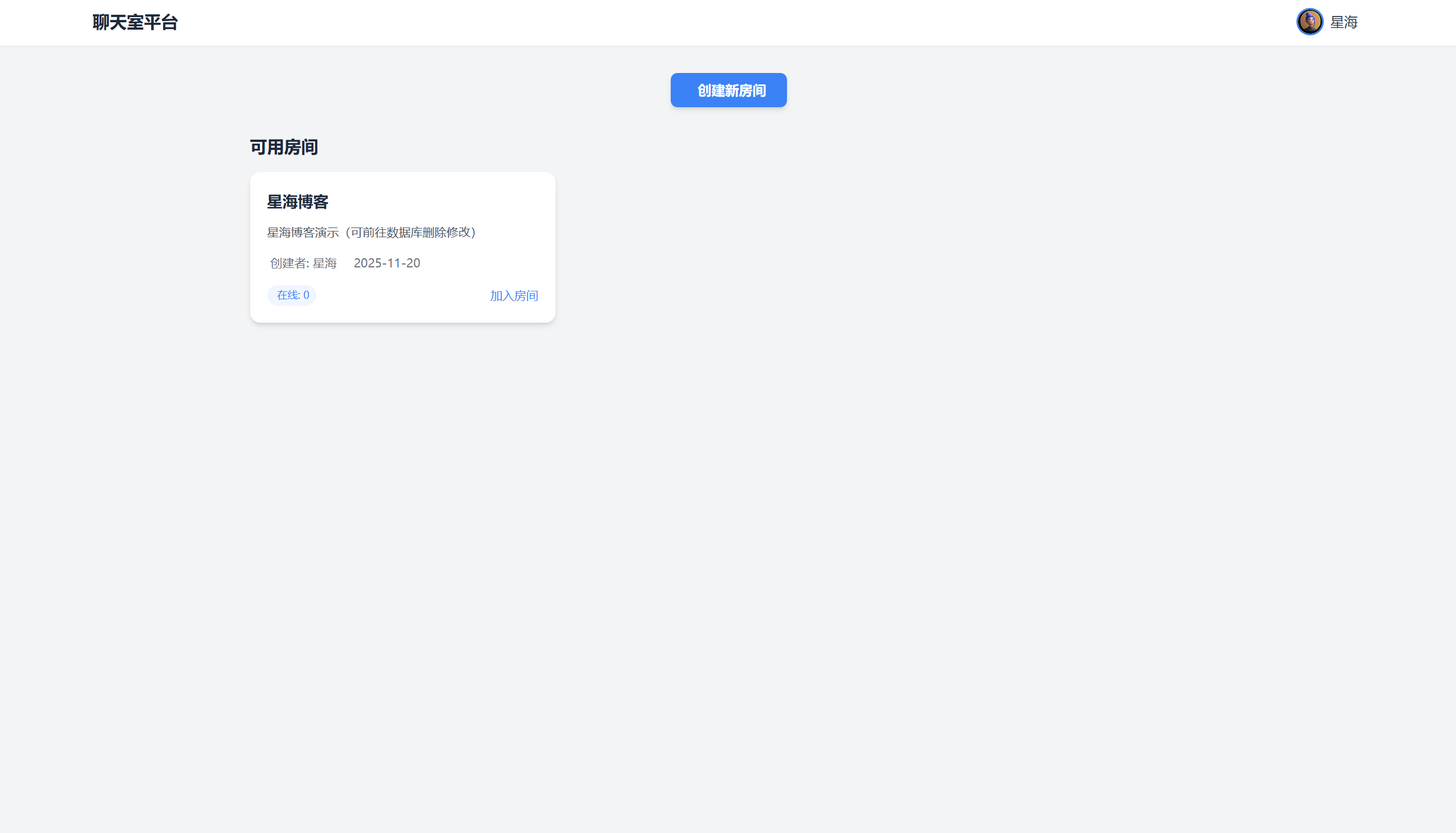
Task: Click the 2025-11-20 creation date
Action: [x=386, y=263]
